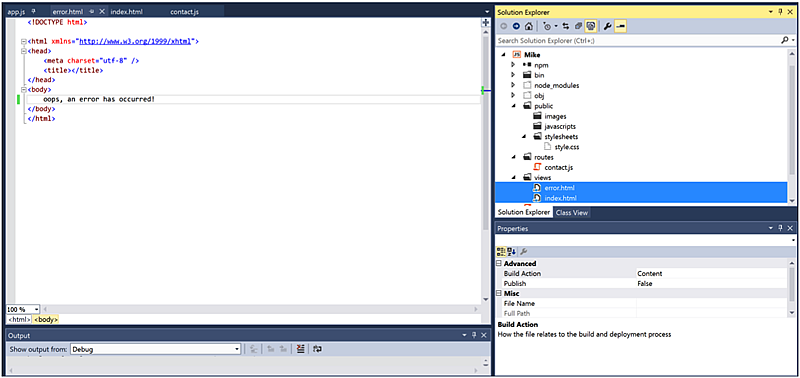The height and width of the screenshot is (378, 800).
Task: Click the editor split window plus icon
Action: (486, 23)
